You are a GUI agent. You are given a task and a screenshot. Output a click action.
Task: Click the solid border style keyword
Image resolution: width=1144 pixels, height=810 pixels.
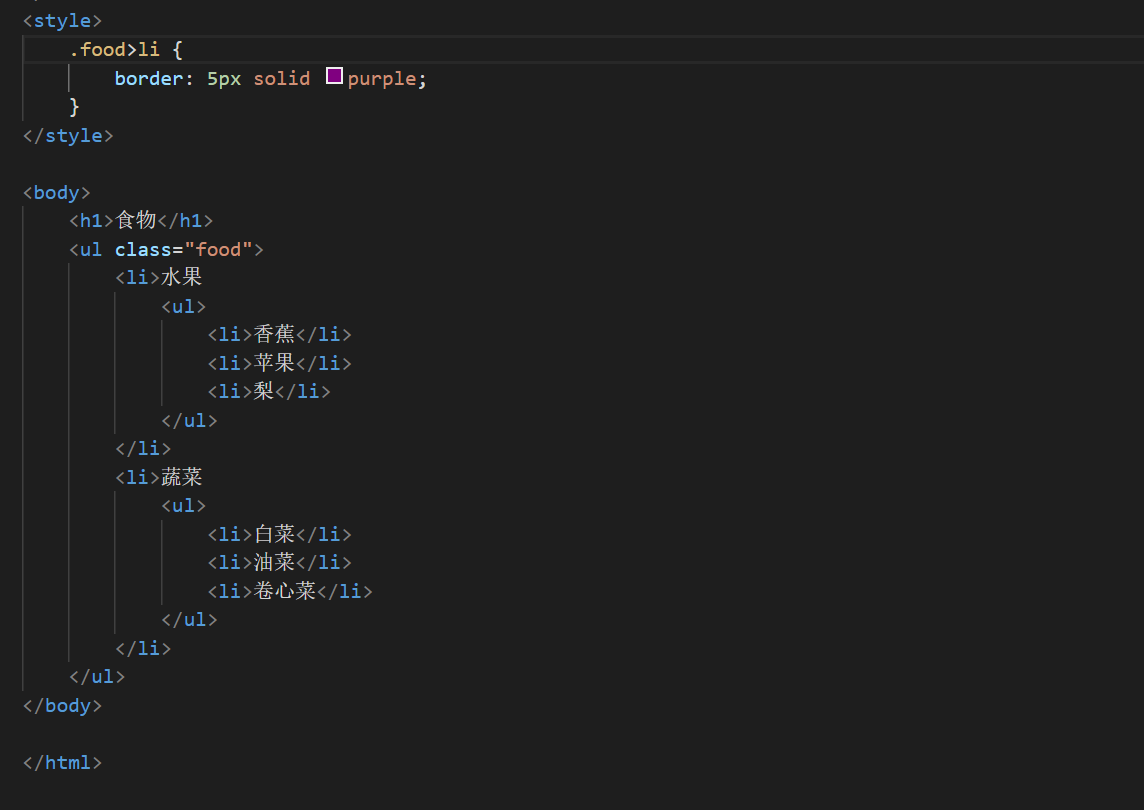(281, 77)
